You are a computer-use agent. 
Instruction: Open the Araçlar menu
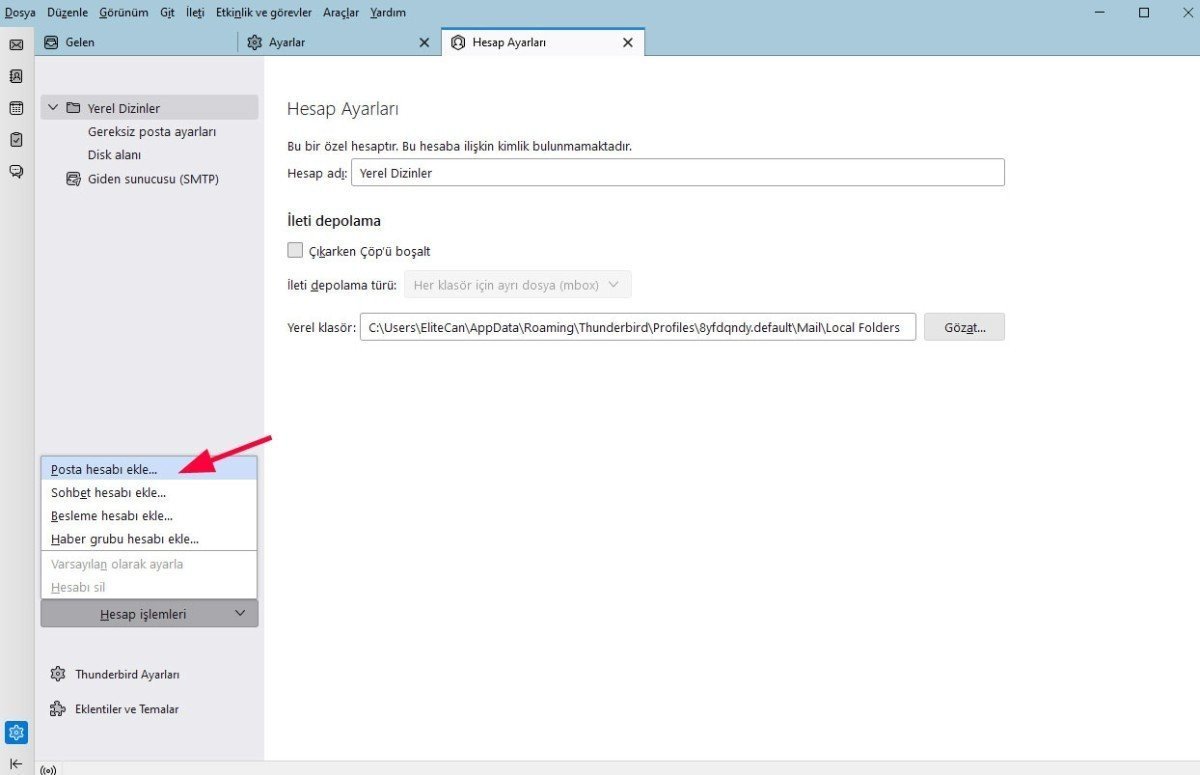pos(339,12)
